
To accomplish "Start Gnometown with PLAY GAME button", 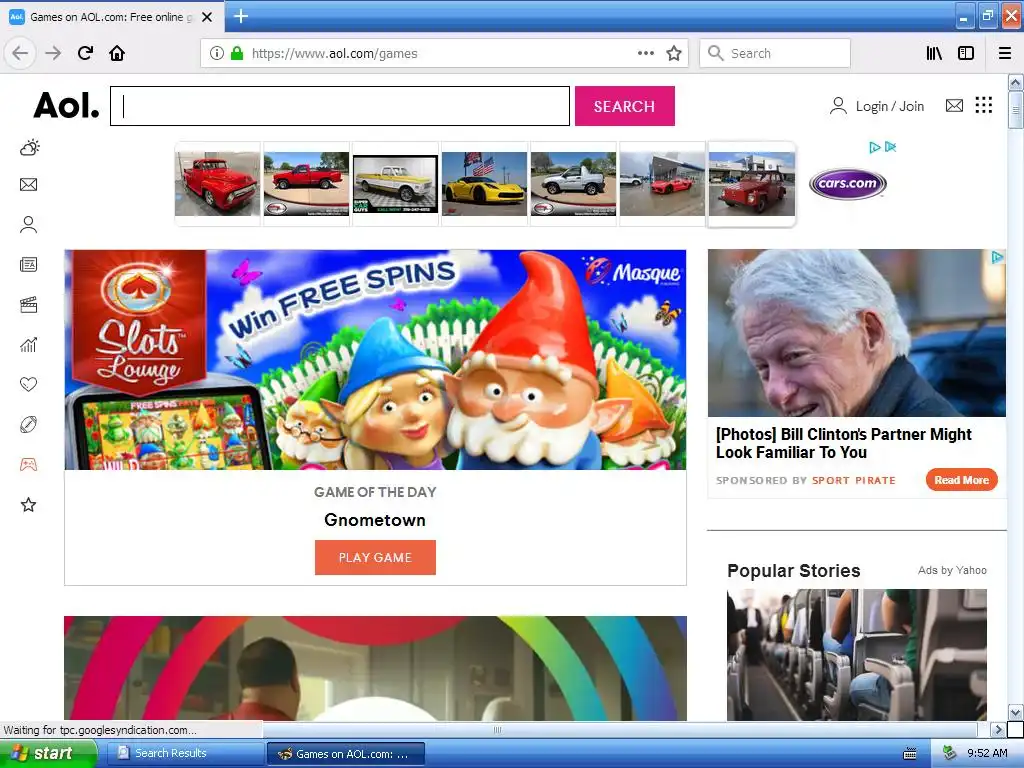I will pyautogui.click(x=375, y=557).
